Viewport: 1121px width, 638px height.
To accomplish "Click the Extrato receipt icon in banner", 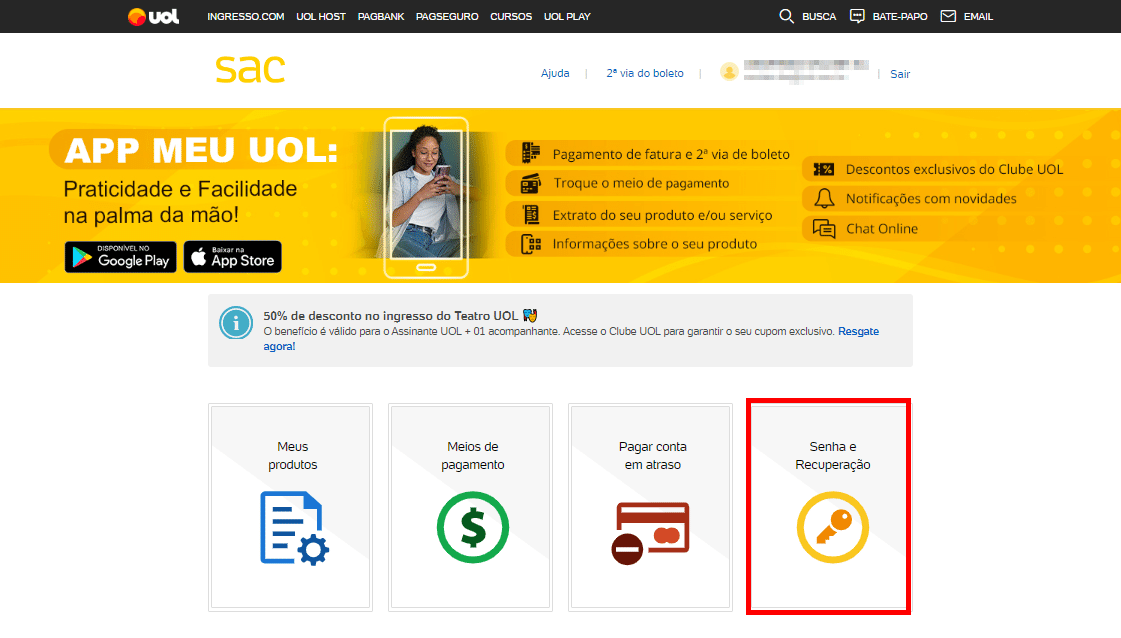I will point(530,214).
